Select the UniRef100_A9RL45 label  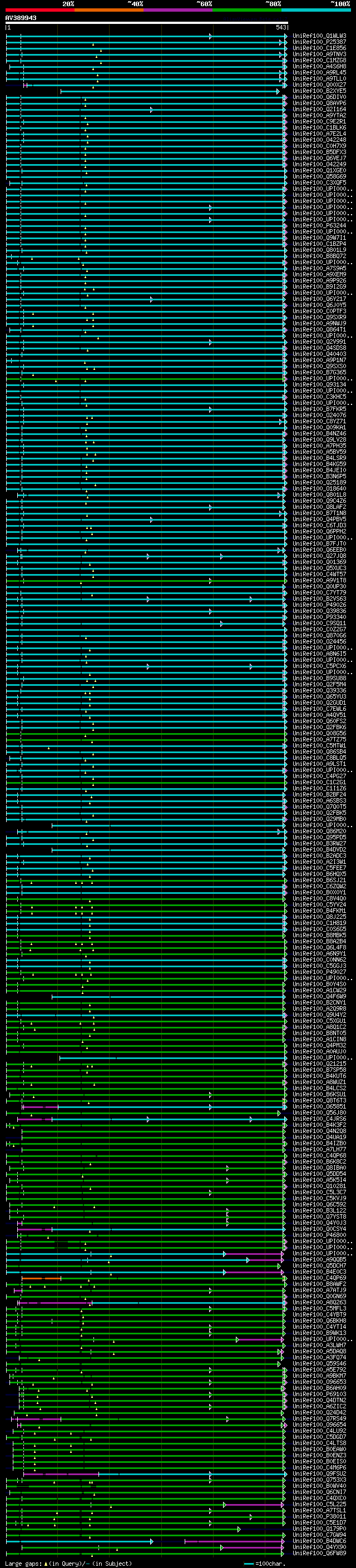pyautogui.click(x=319, y=72)
